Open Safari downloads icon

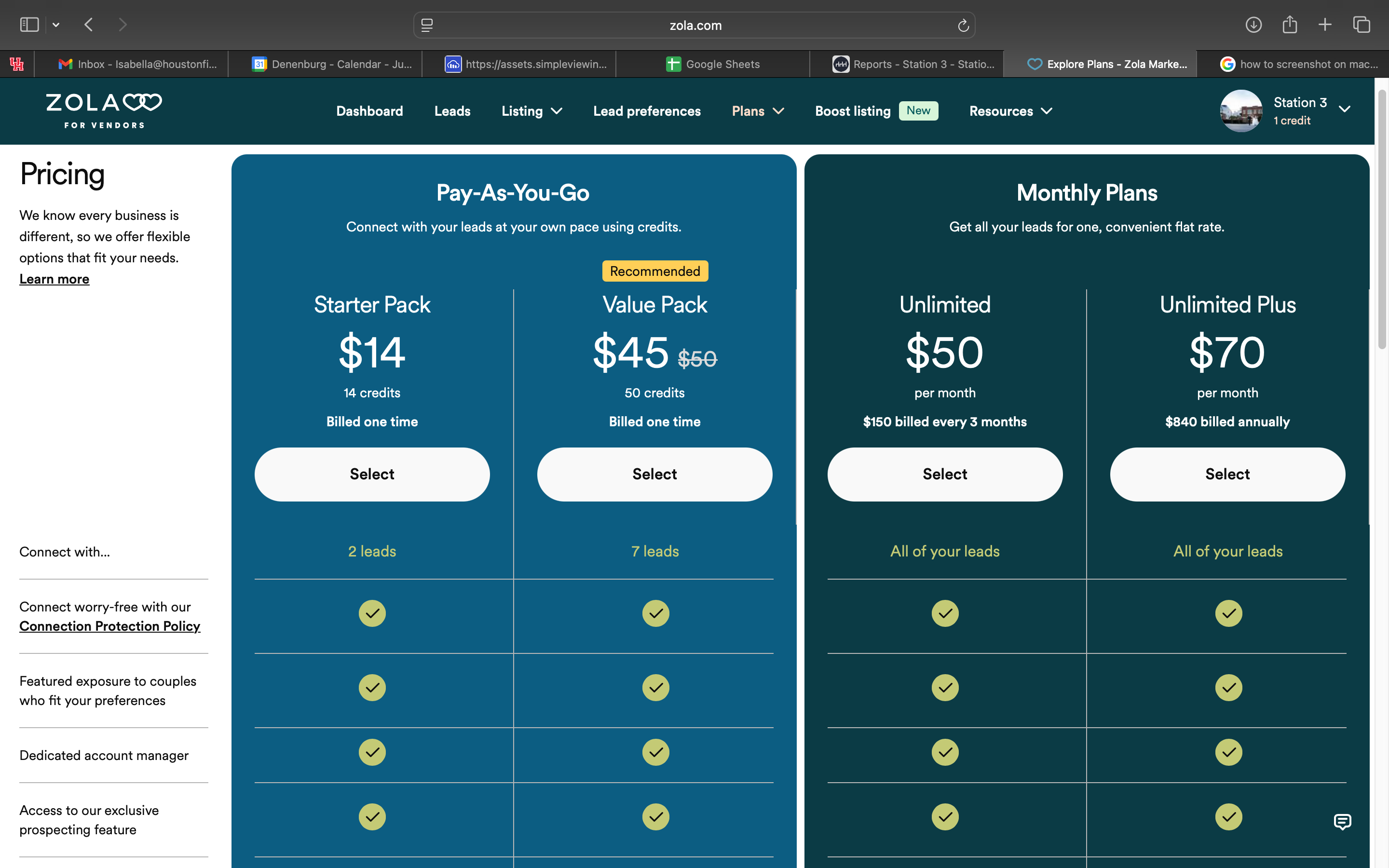click(1253, 25)
